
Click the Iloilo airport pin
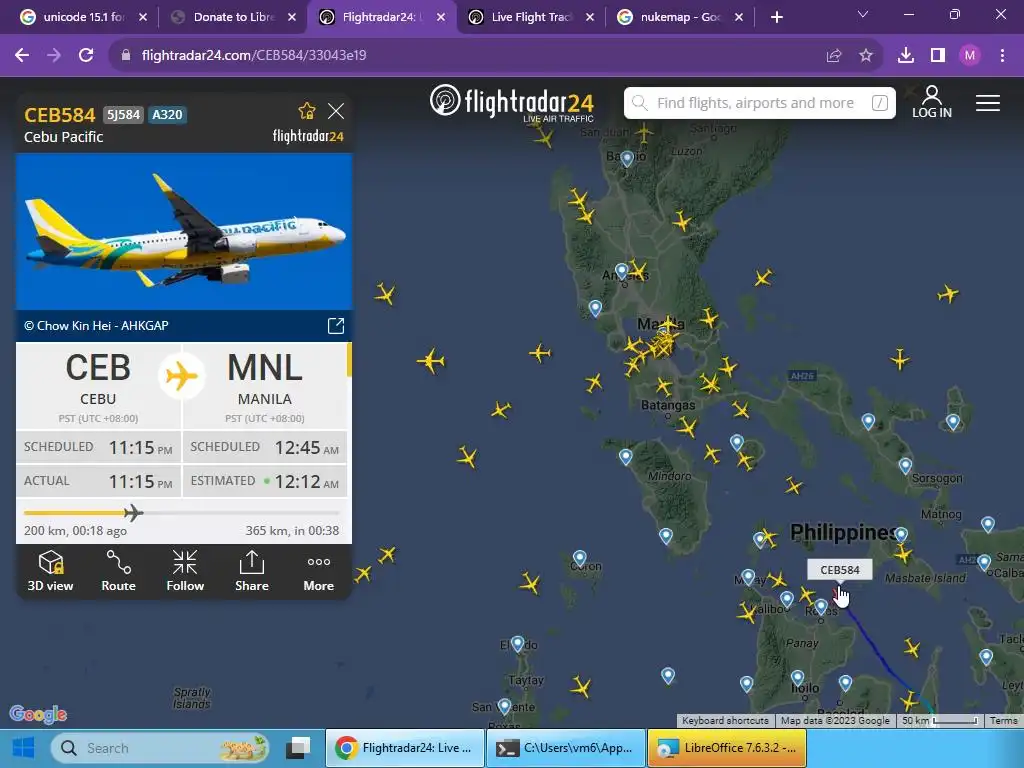[x=797, y=677]
